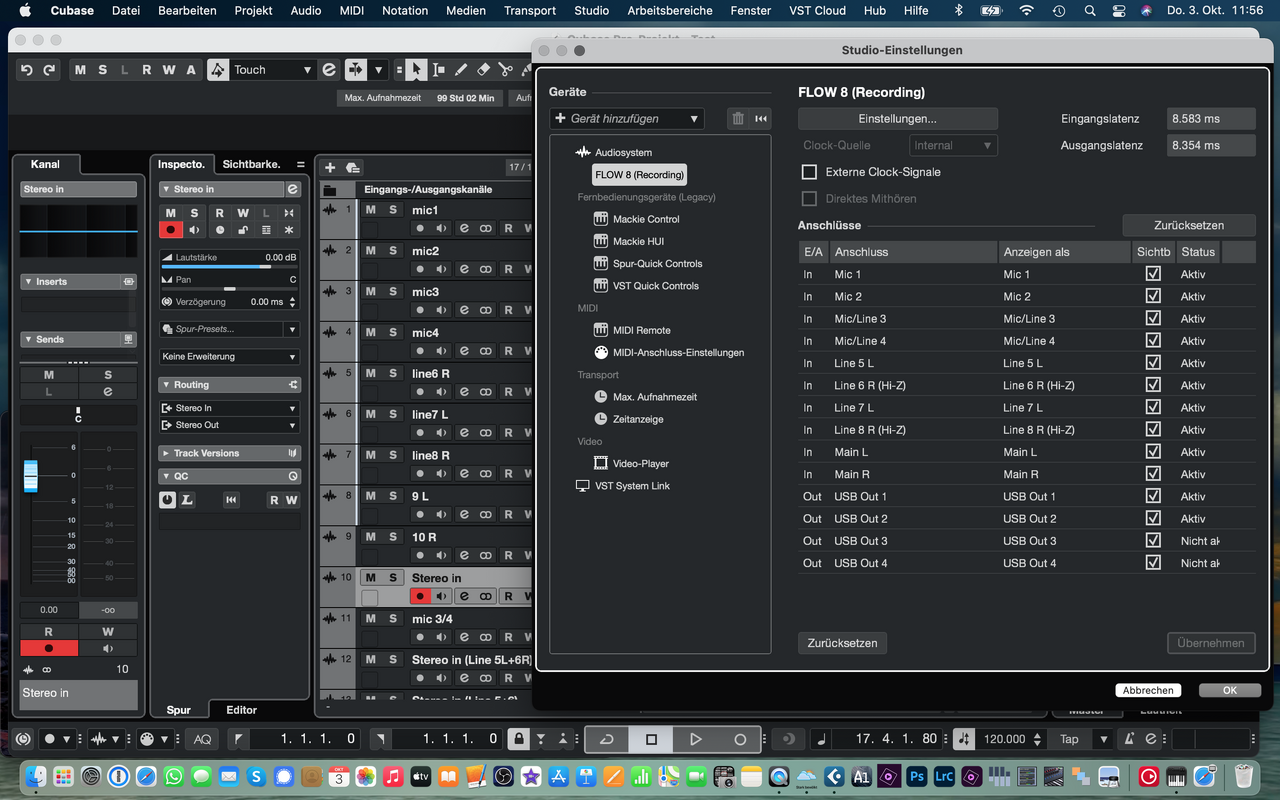Click the reset devices icon beside trash
The height and width of the screenshot is (800, 1280).
point(761,119)
